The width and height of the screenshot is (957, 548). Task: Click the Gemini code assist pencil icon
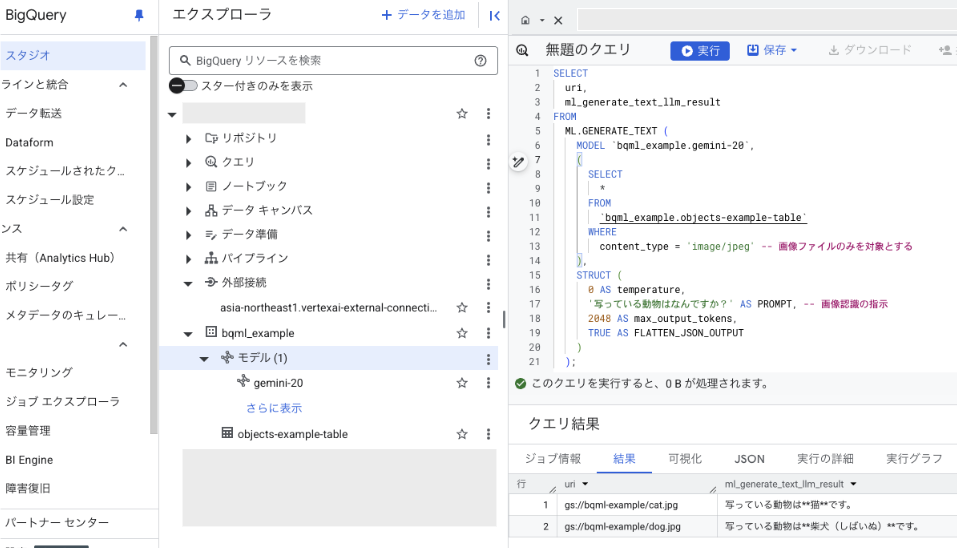(x=518, y=162)
